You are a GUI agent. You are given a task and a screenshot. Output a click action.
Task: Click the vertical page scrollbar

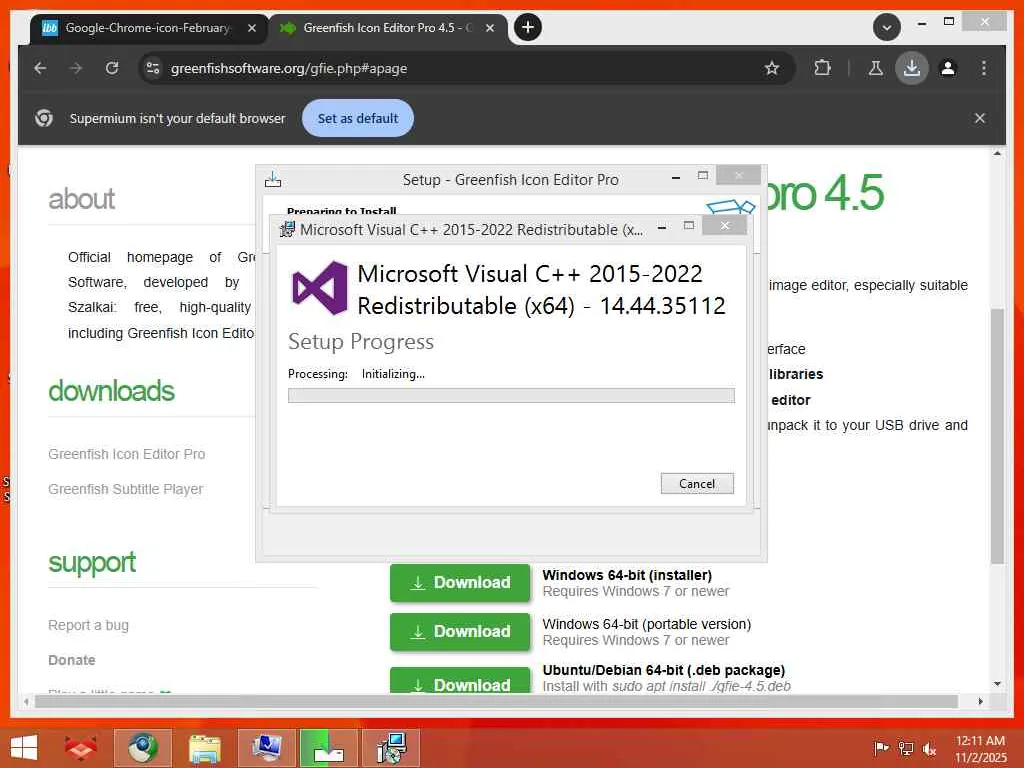click(x=997, y=434)
